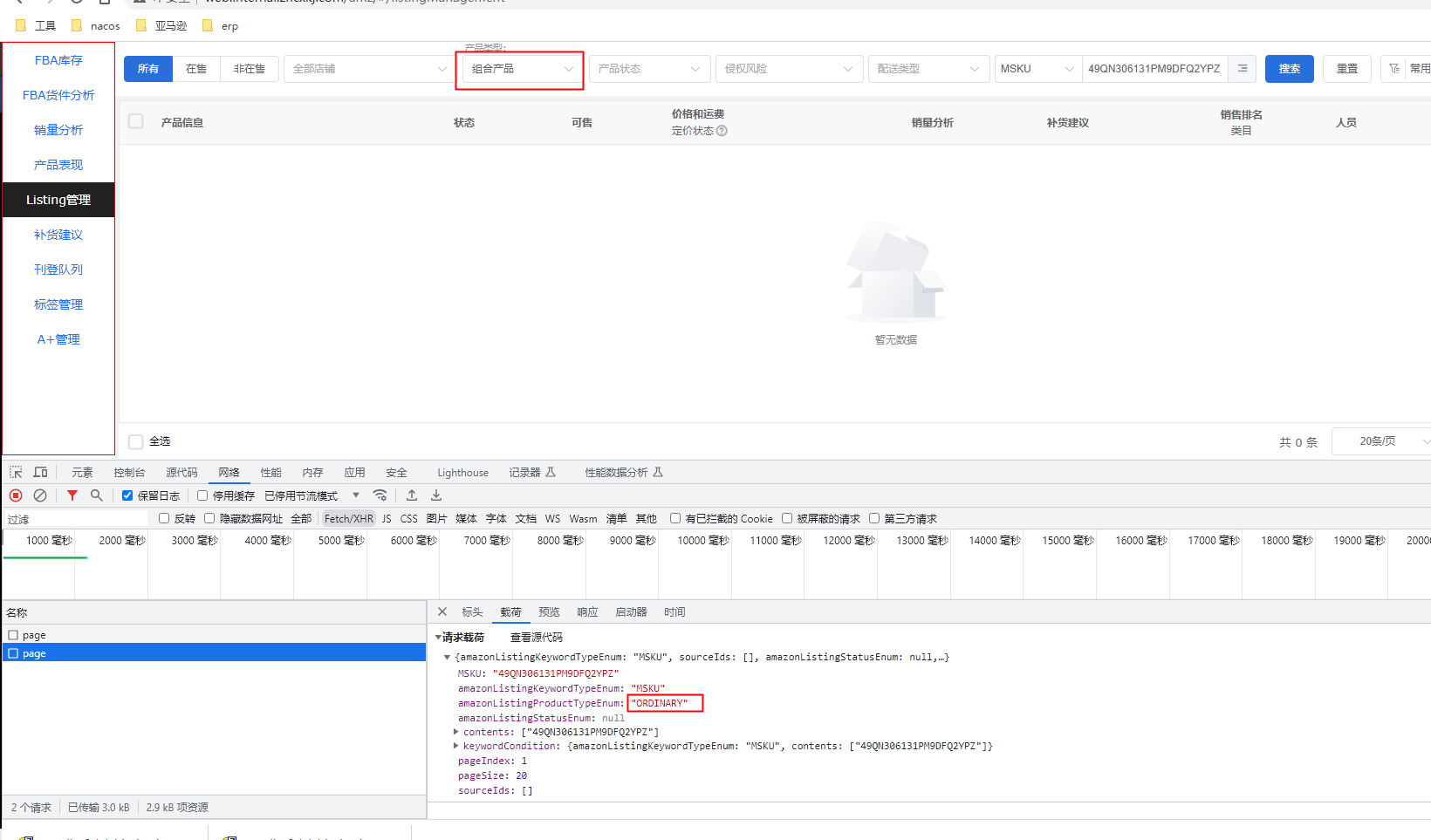Tick the 反转 filter checkbox

tap(164, 518)
